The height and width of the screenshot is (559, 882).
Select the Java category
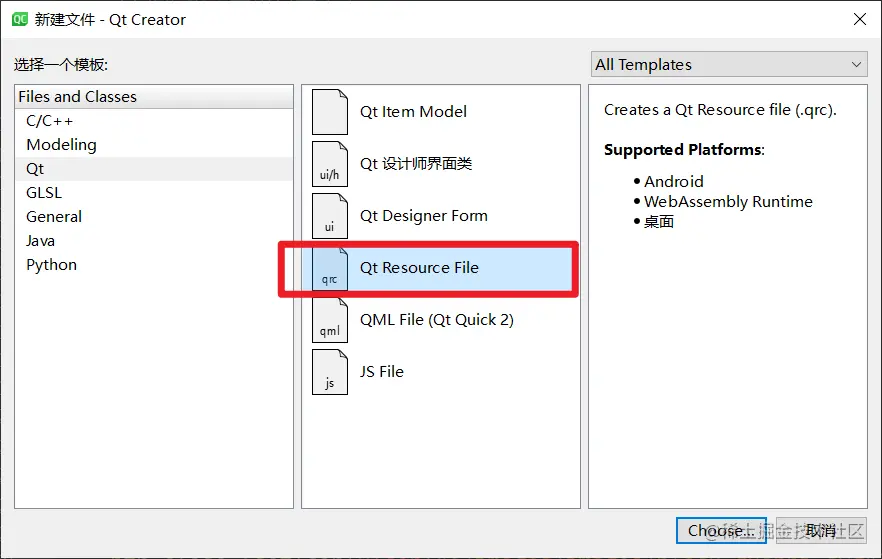(x=154, y=241)
